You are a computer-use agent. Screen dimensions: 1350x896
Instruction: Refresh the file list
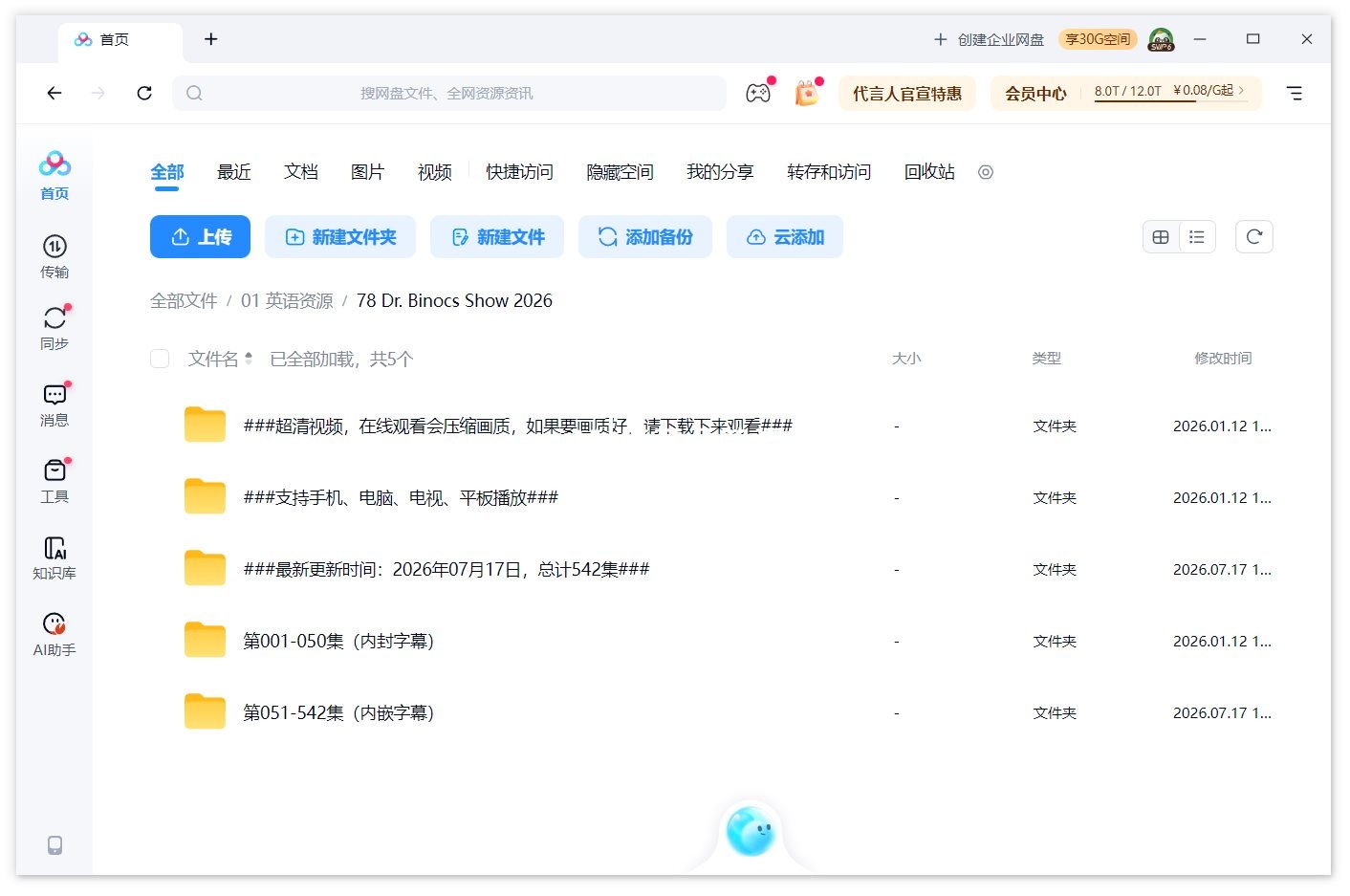(1254, 237)
